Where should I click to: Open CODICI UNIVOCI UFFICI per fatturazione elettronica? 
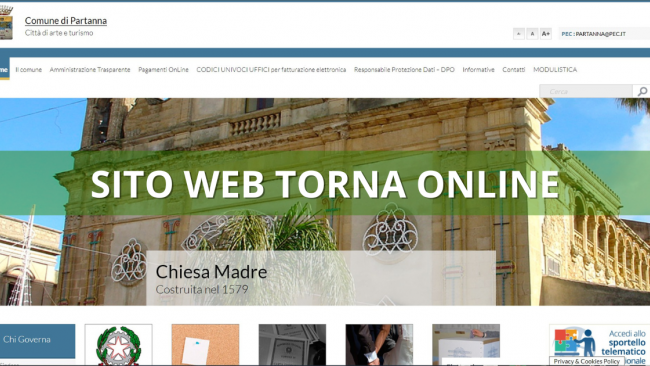click(271, 70)
